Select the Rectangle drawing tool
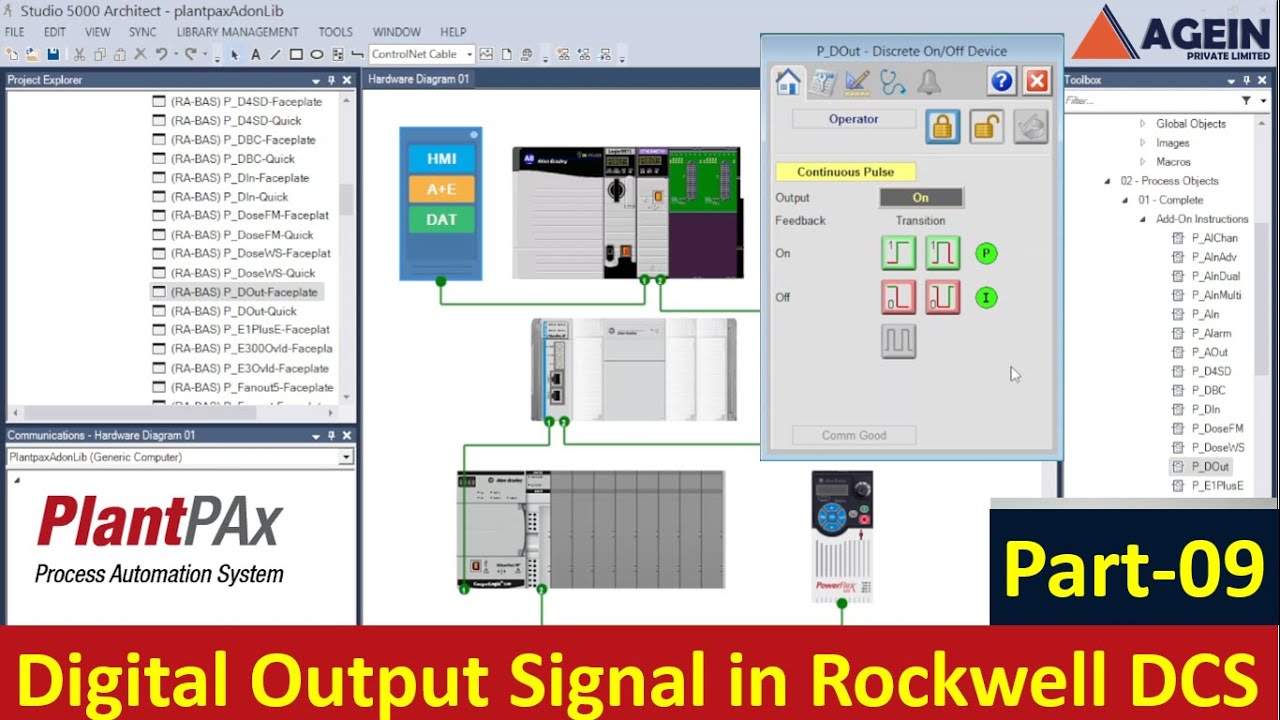 coord(296,54)
